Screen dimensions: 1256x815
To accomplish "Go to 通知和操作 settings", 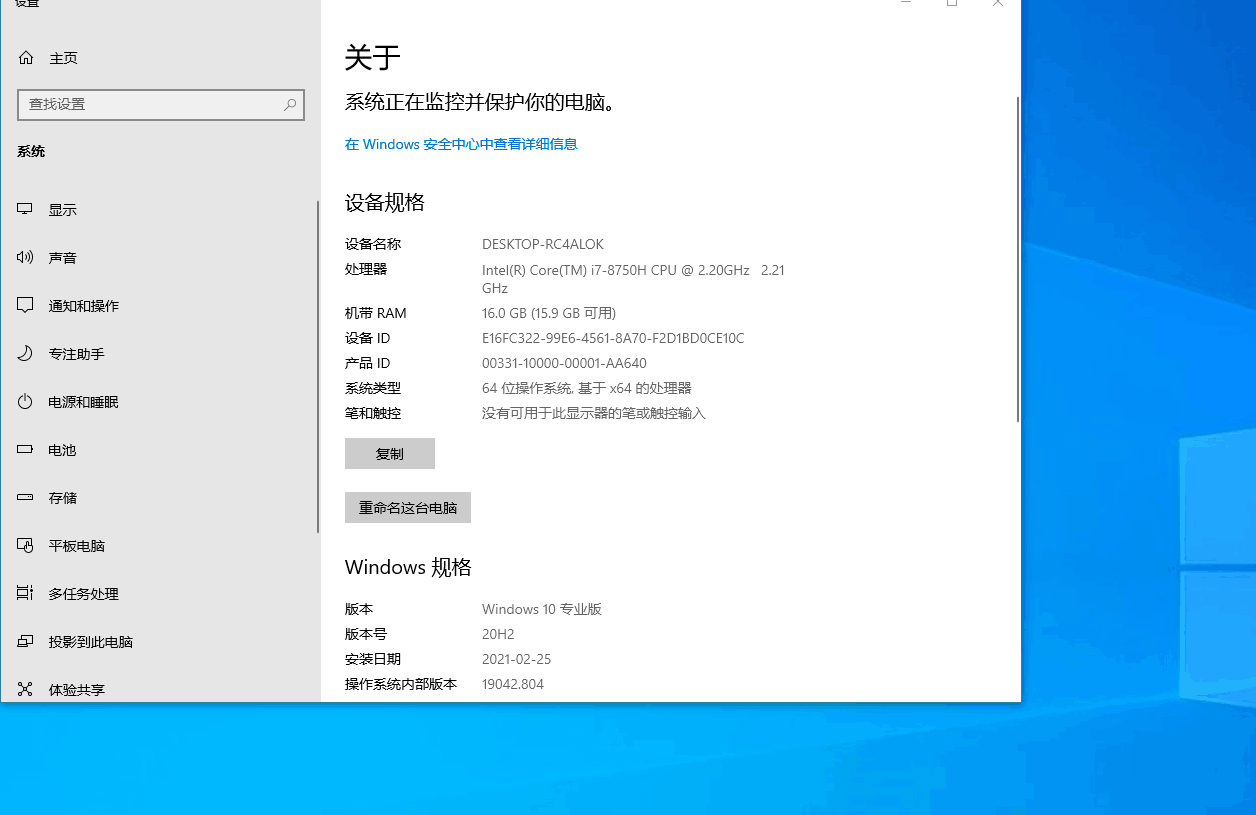I will click(x=160, y=306).
